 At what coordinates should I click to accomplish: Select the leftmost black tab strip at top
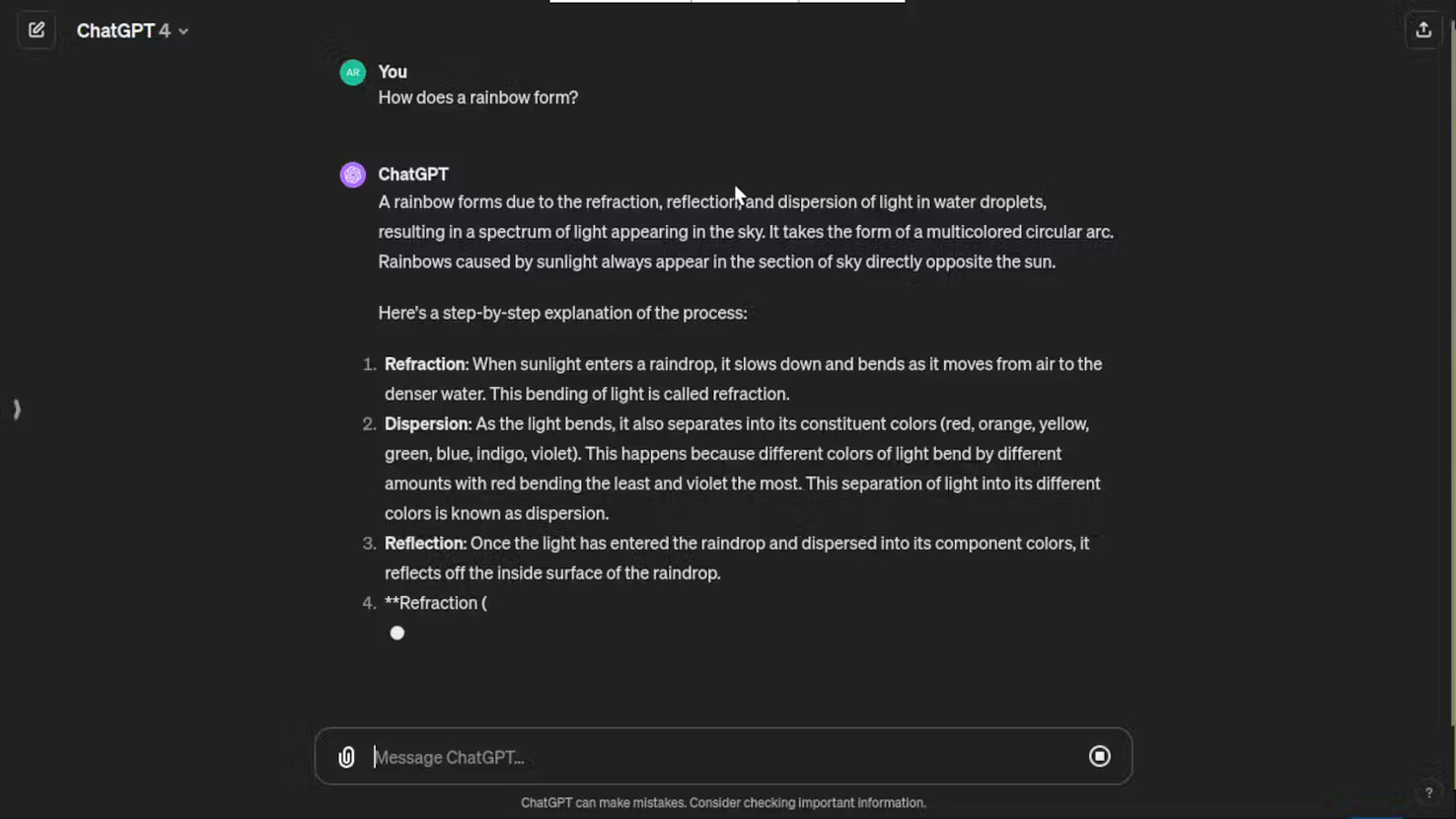click(x=619, y=3)
